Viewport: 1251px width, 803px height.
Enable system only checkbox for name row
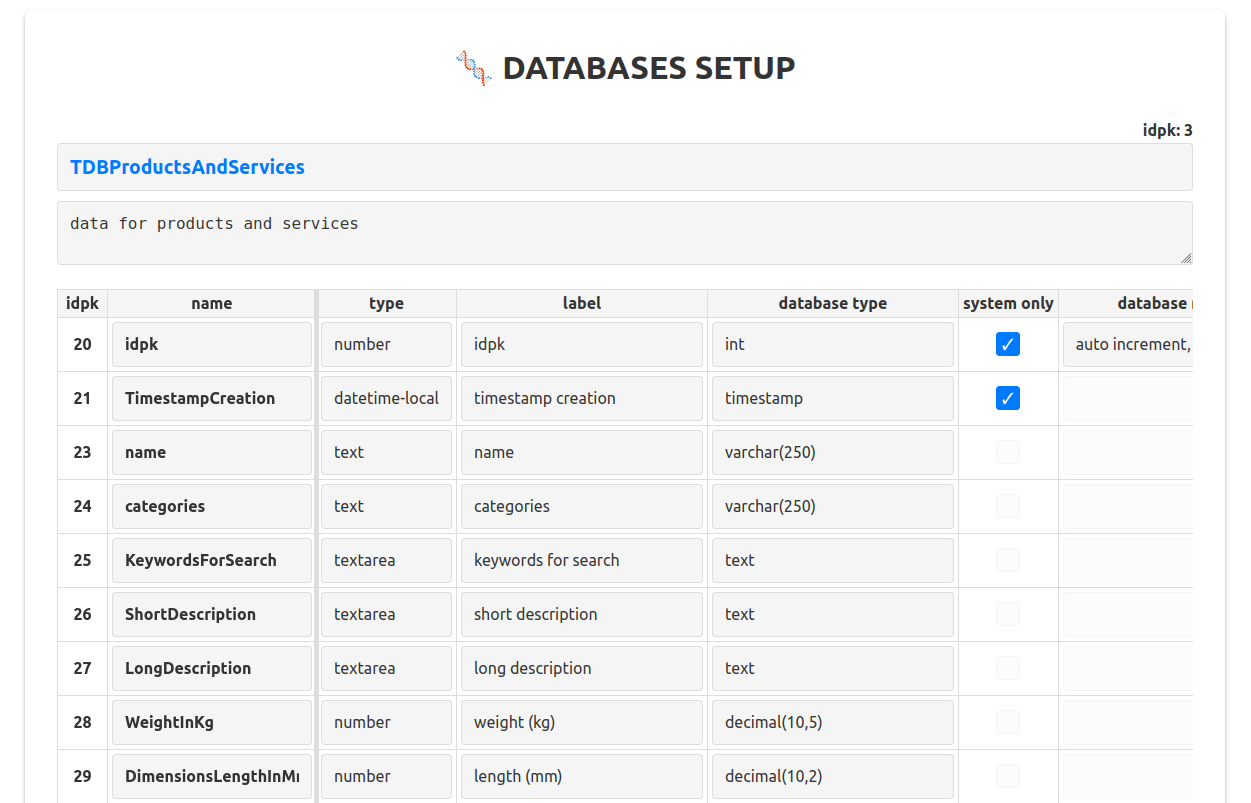1007,452
